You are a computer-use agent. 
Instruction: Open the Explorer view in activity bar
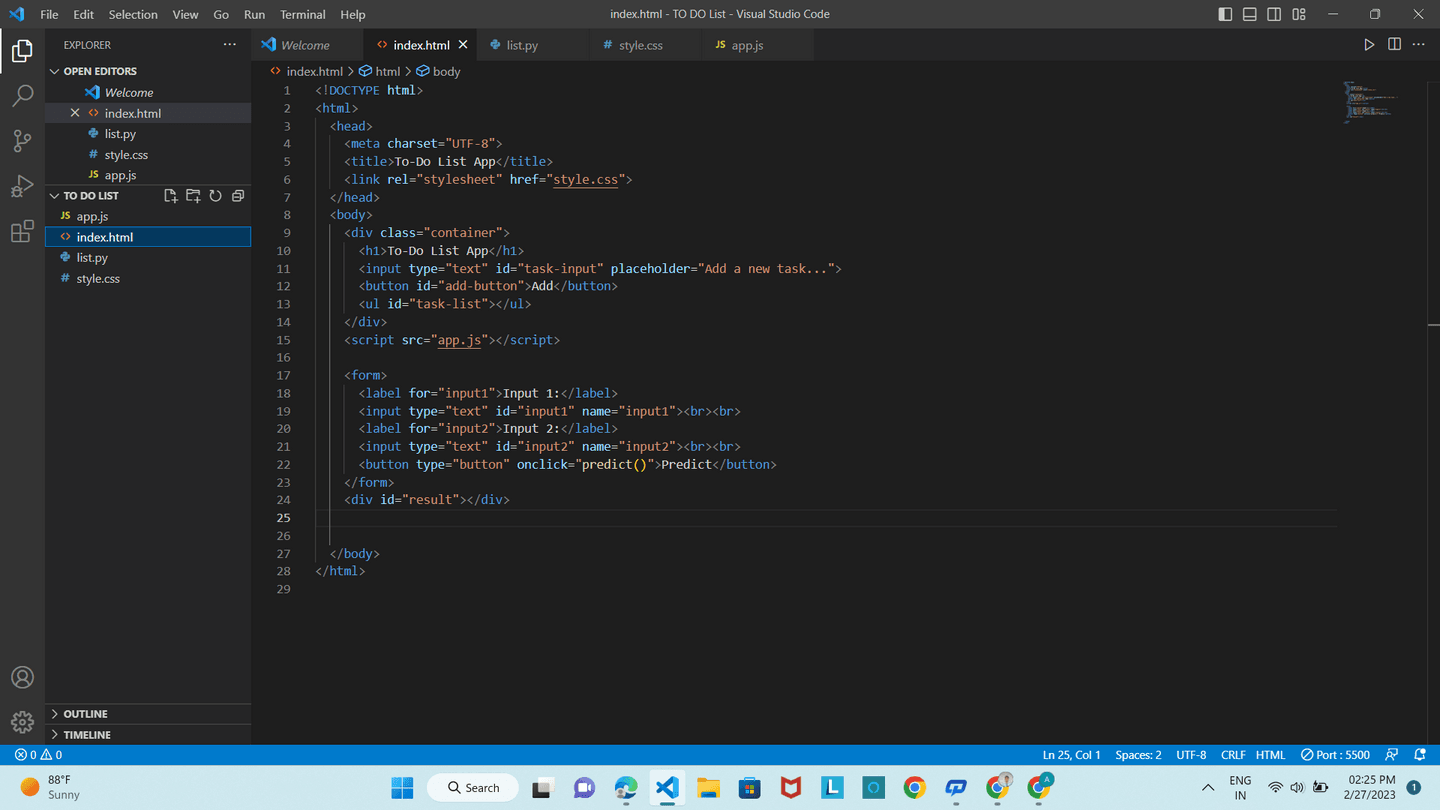[22, 50]
